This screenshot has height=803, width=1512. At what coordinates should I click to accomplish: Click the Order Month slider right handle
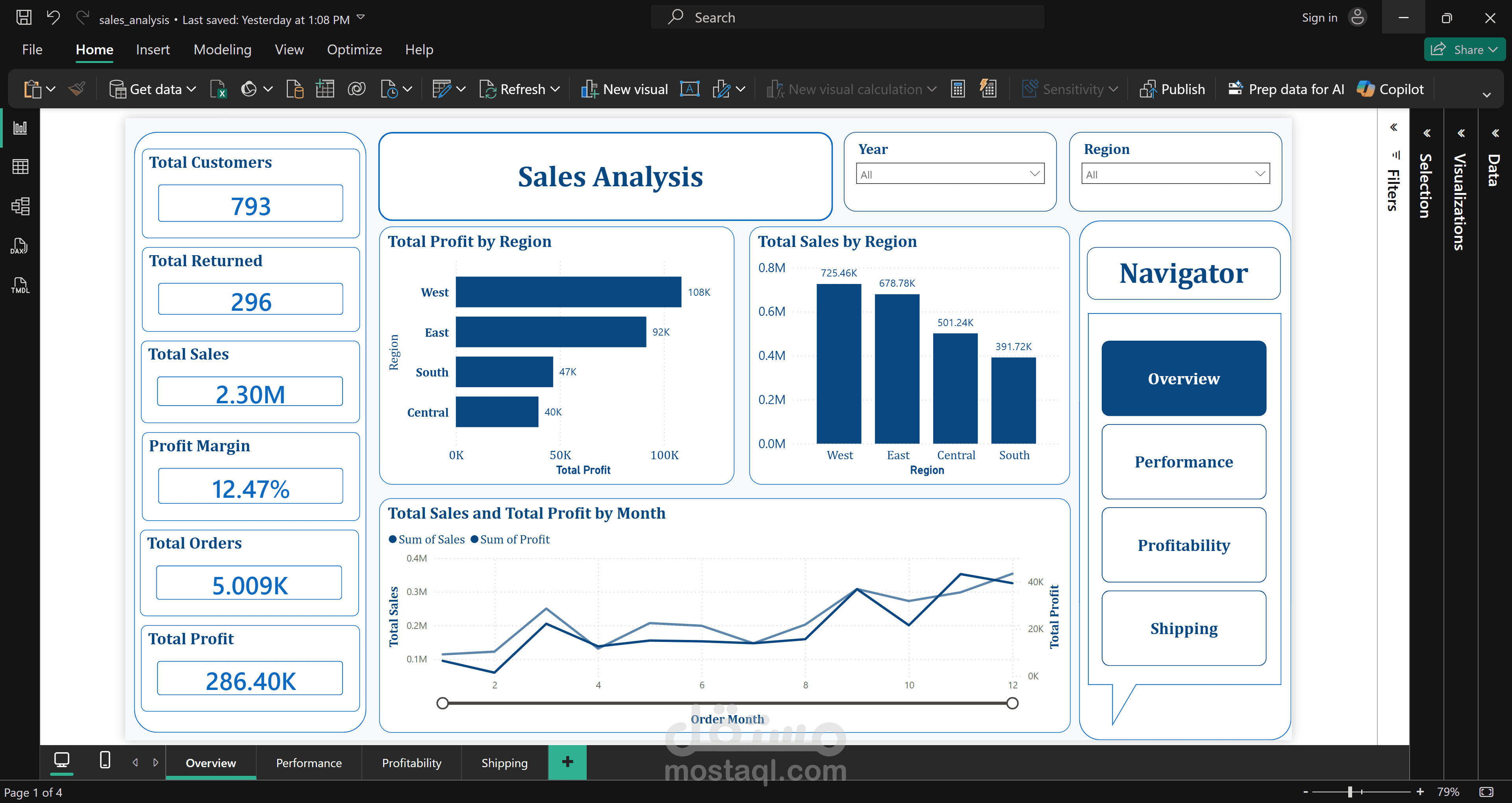point(1012,703)
